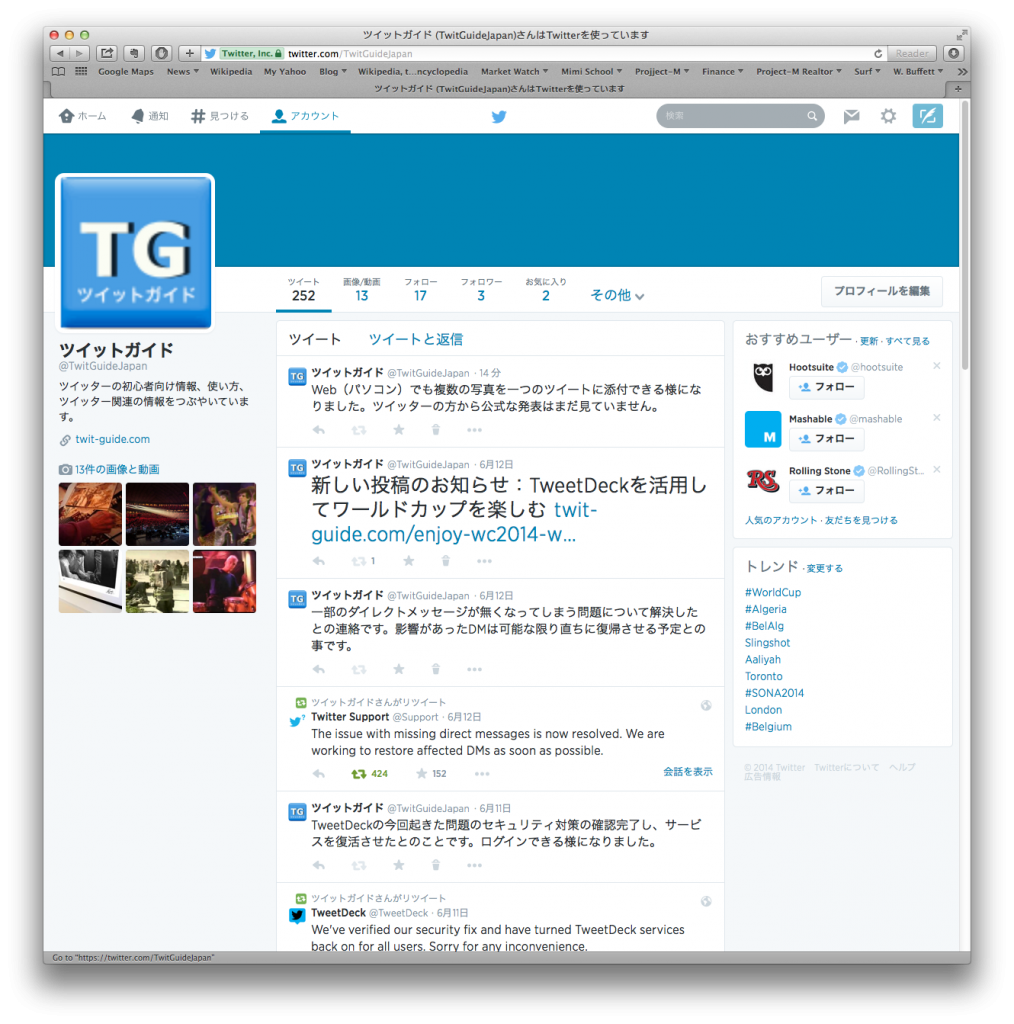Dismiss Hootsuite suggestion with X
Image resolution: width=1014 pixels, height=1024 pixels.
click(x=937, y=366)
